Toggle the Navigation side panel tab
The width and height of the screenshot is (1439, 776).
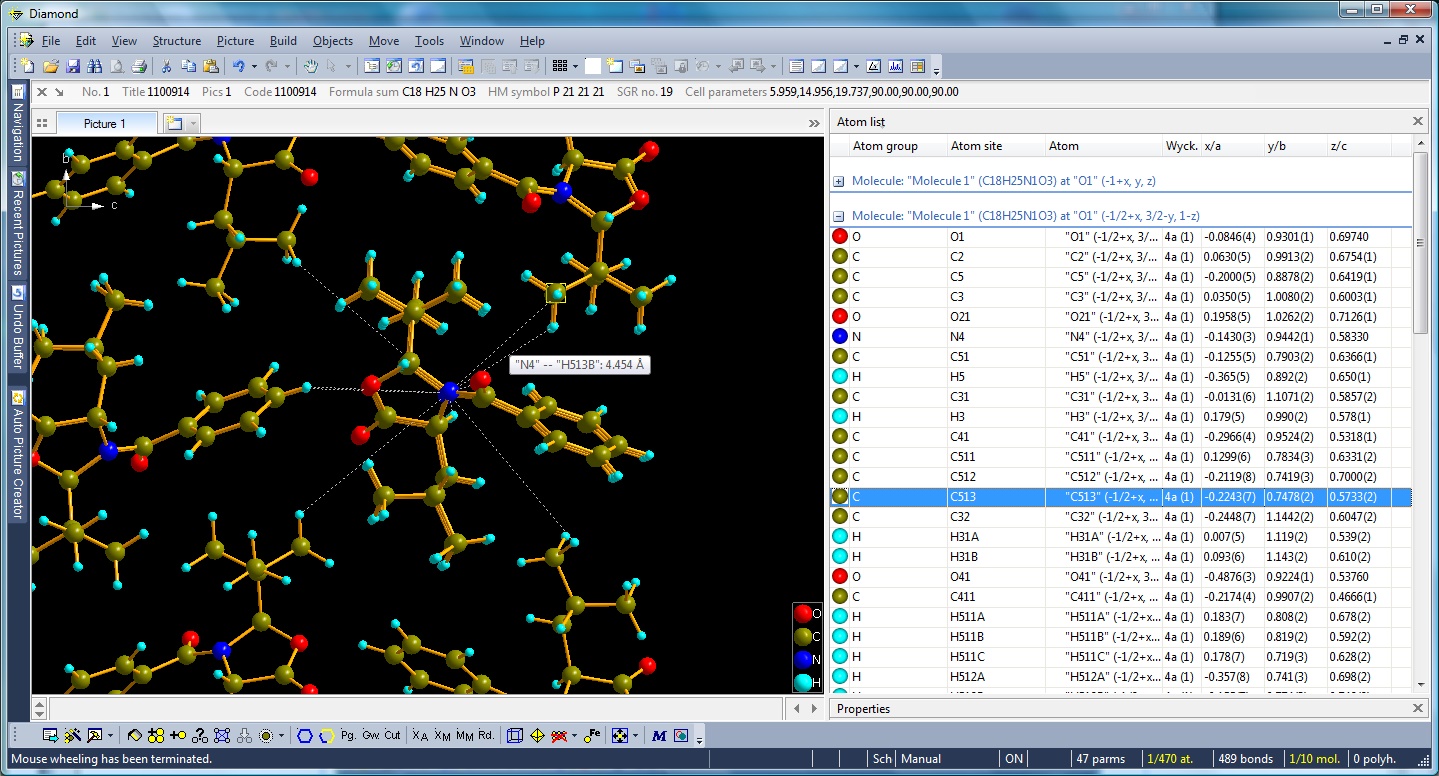click(x=17, y=128)
